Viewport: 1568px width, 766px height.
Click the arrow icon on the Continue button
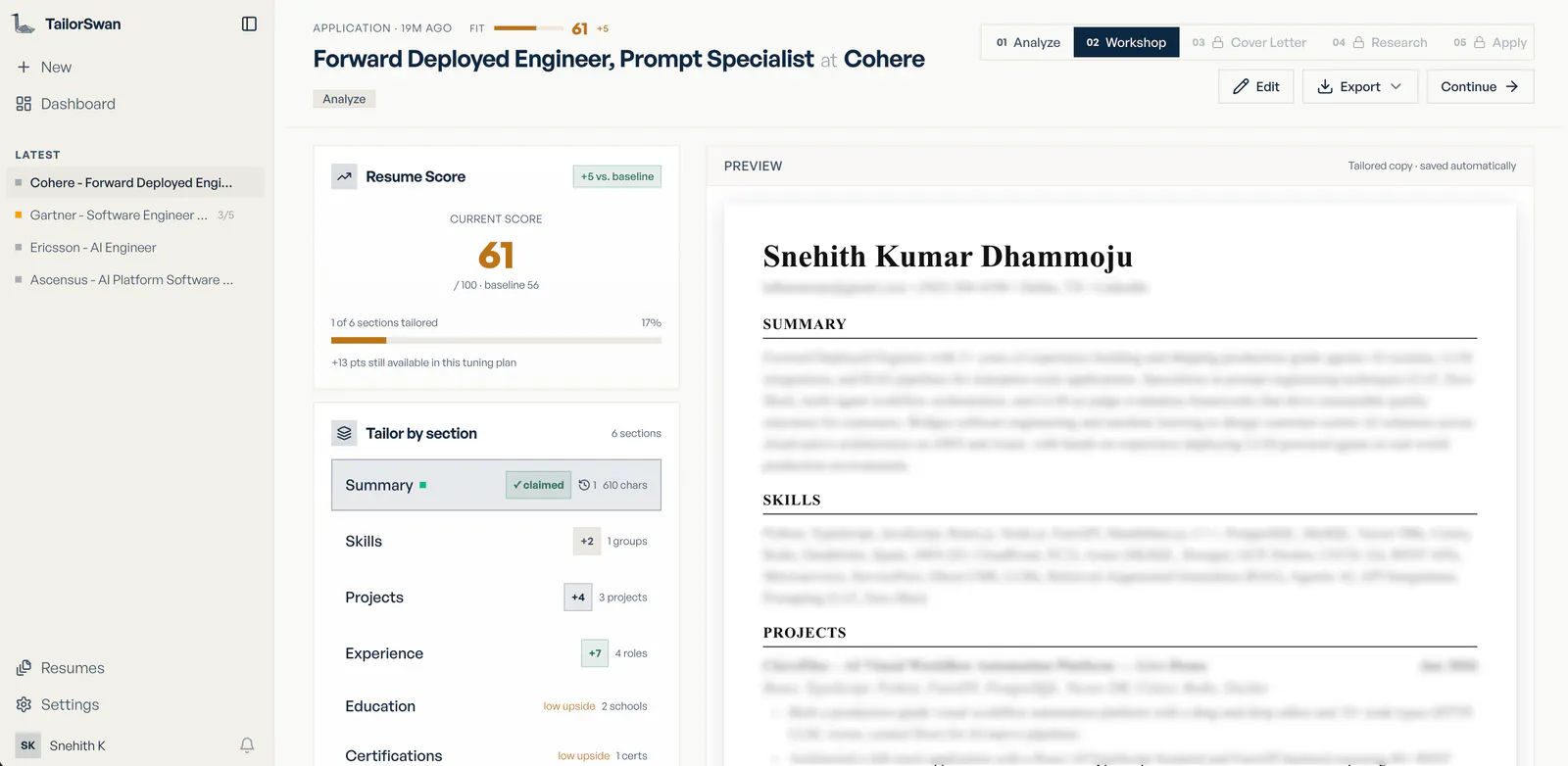pyautogui.click(x=1512, y=86)
